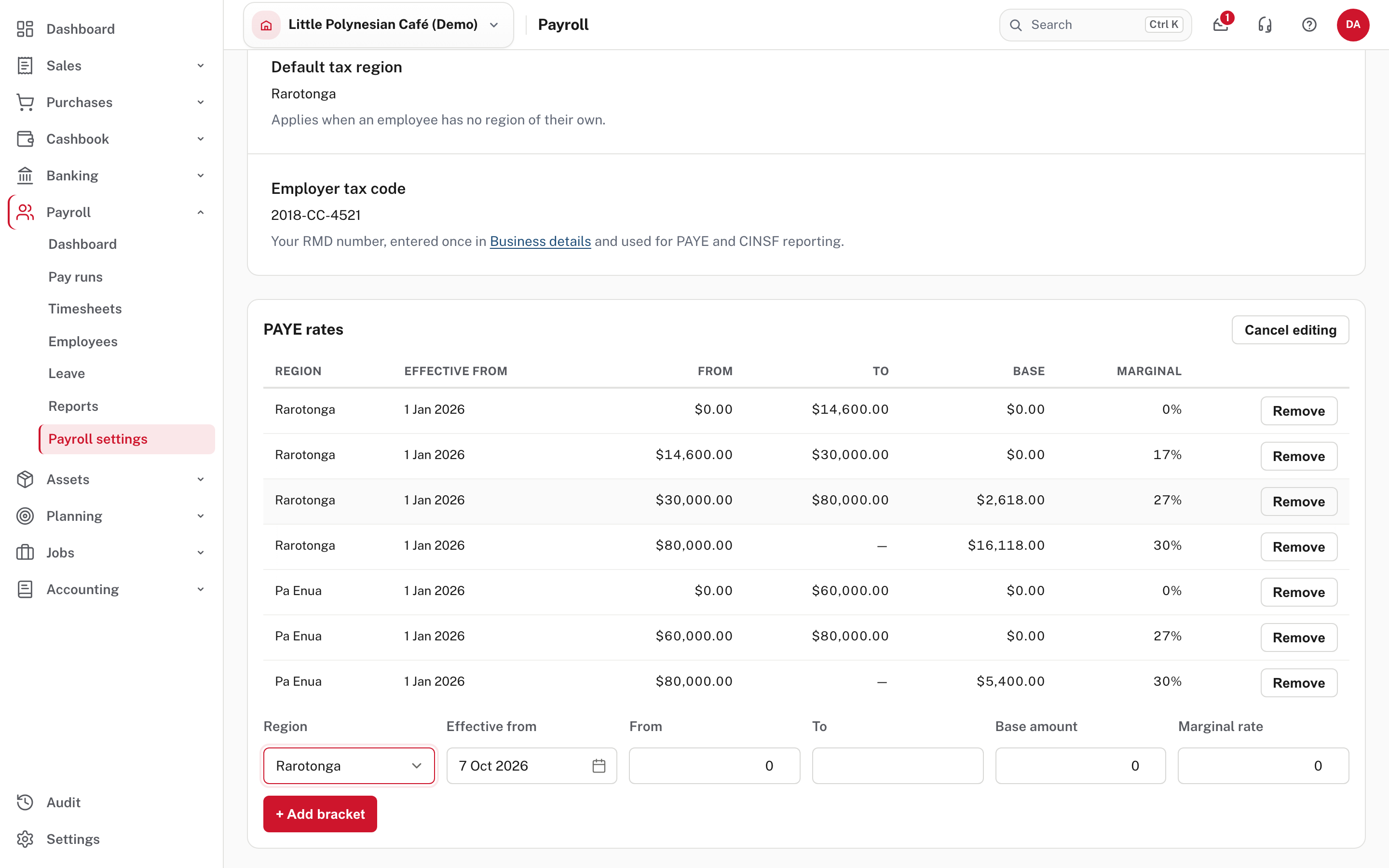Open the Region dropdown showing Rarotonga
The image size is (1389, 868).
point(349,766)
